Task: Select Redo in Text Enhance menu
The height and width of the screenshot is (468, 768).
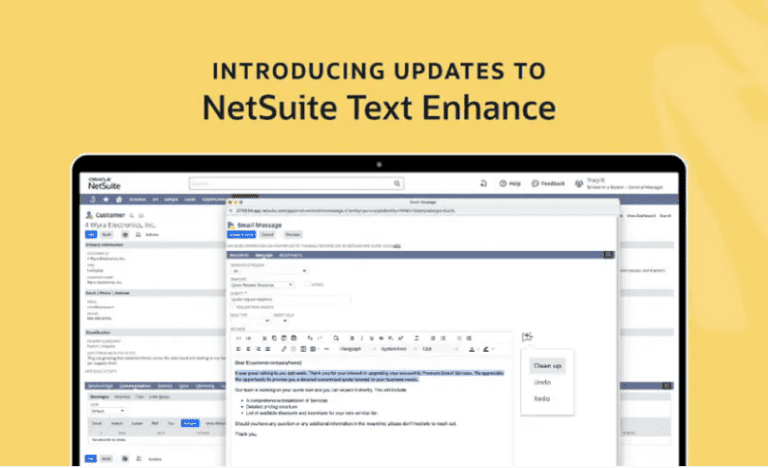Action: [542, 399]
